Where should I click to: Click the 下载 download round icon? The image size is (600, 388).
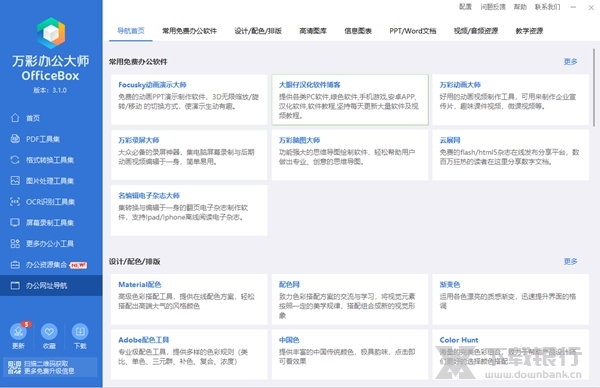(x=80, y=332)
